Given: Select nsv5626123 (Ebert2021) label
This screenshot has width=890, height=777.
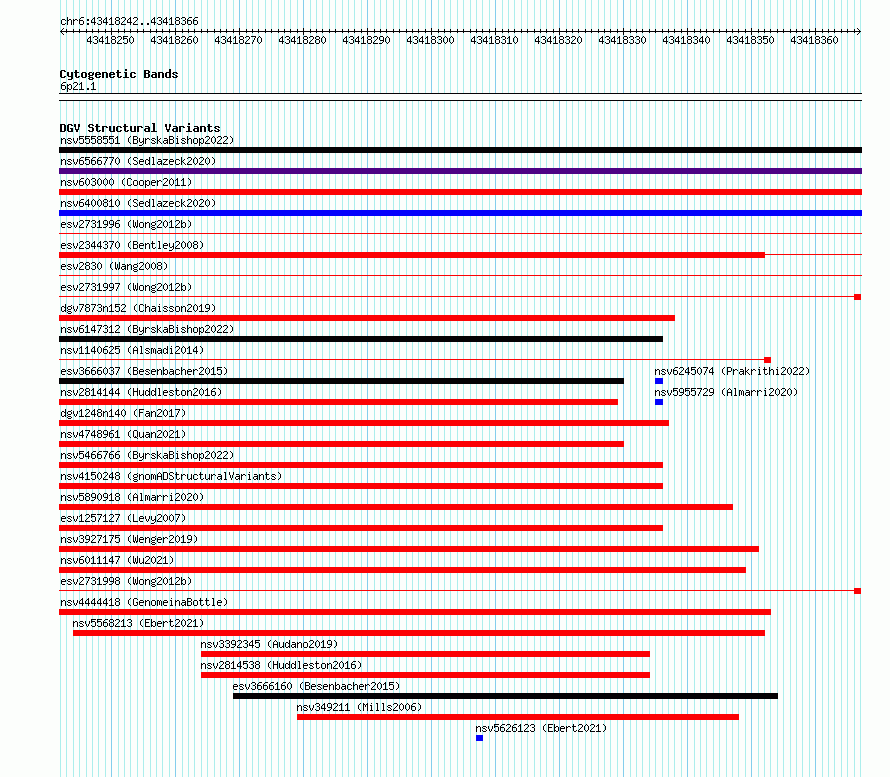Looking at the screenshot, I should [541, 728].
